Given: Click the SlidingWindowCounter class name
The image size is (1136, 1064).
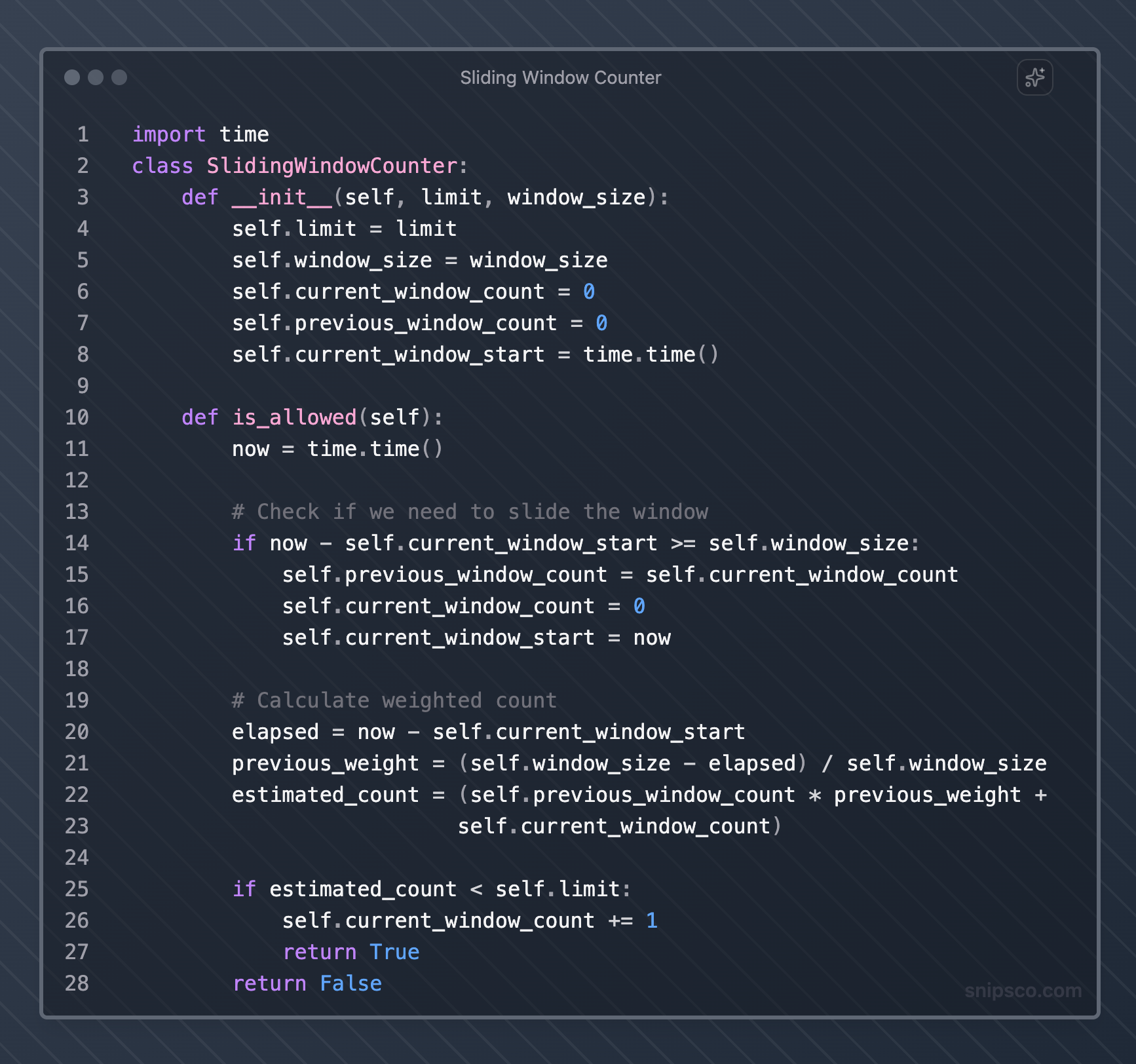Looking at the screenshot, I should pos(331,166).
